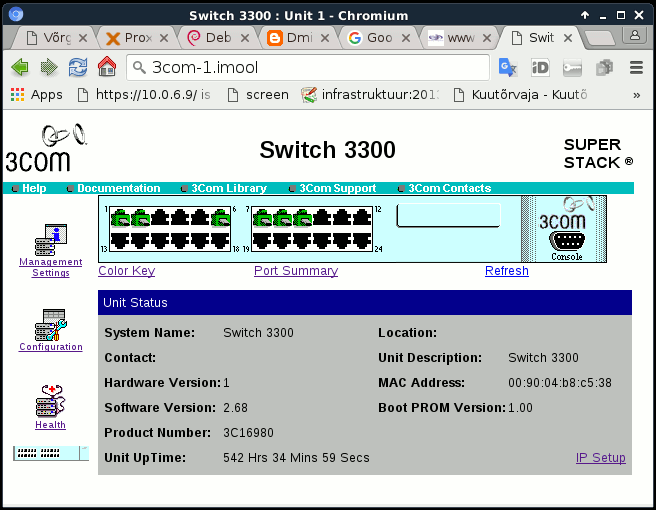This screenshot has height=510, width=656.
Task: Click the browser Back arrow
Action: [20, 67]
